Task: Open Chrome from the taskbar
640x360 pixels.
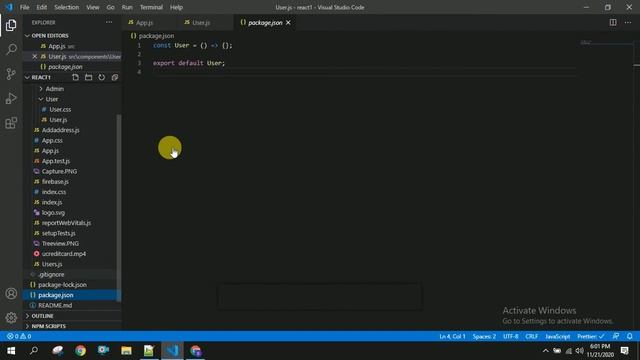Action: (x=80, y=351)
